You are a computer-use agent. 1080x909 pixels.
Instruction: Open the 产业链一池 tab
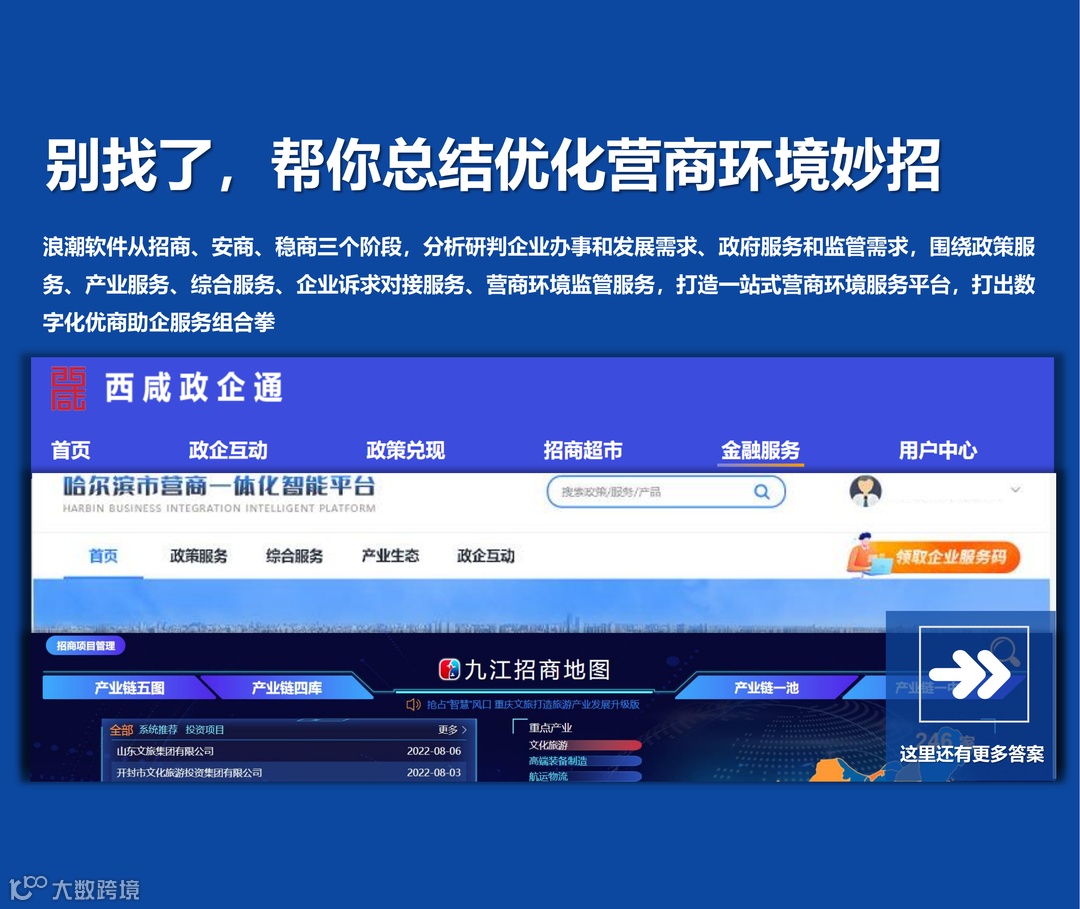tap(766, 687)
